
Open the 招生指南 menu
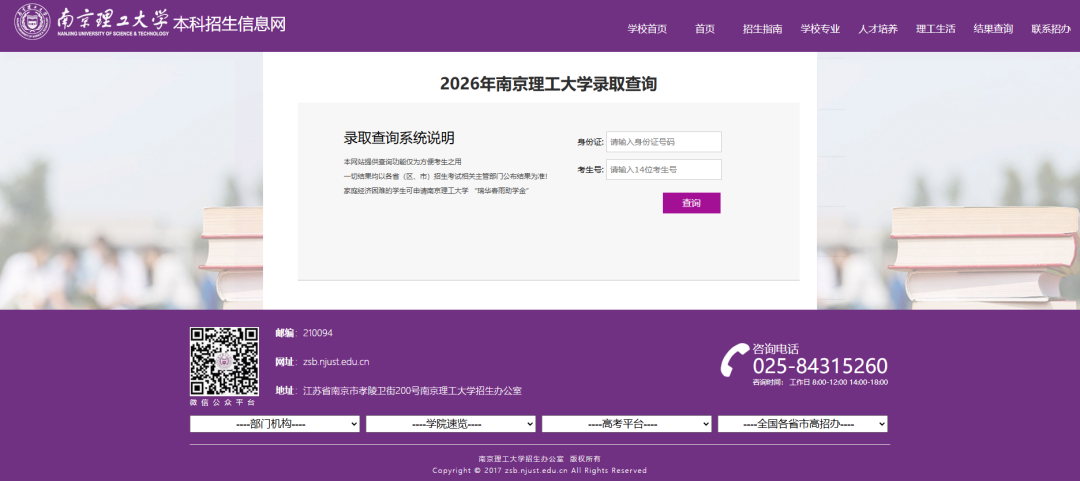pyautogui.click(x=762, y=29)
